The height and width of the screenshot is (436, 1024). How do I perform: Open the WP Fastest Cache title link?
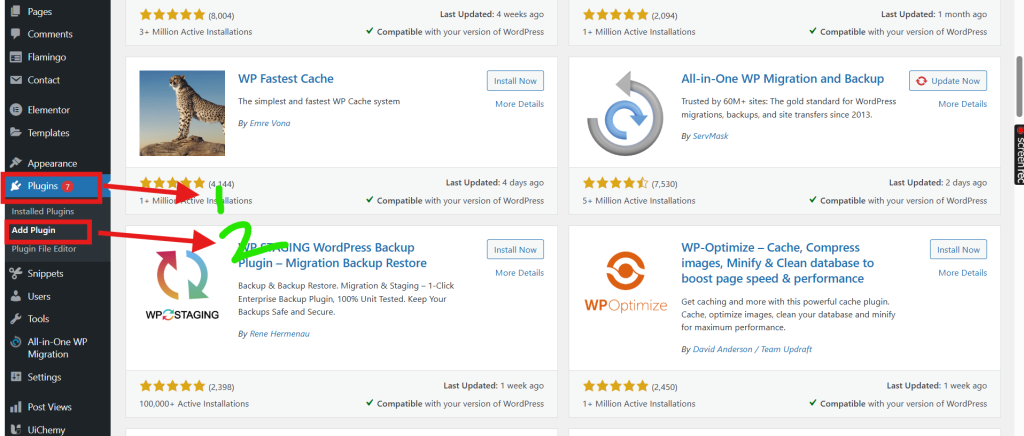coord(286,79)
